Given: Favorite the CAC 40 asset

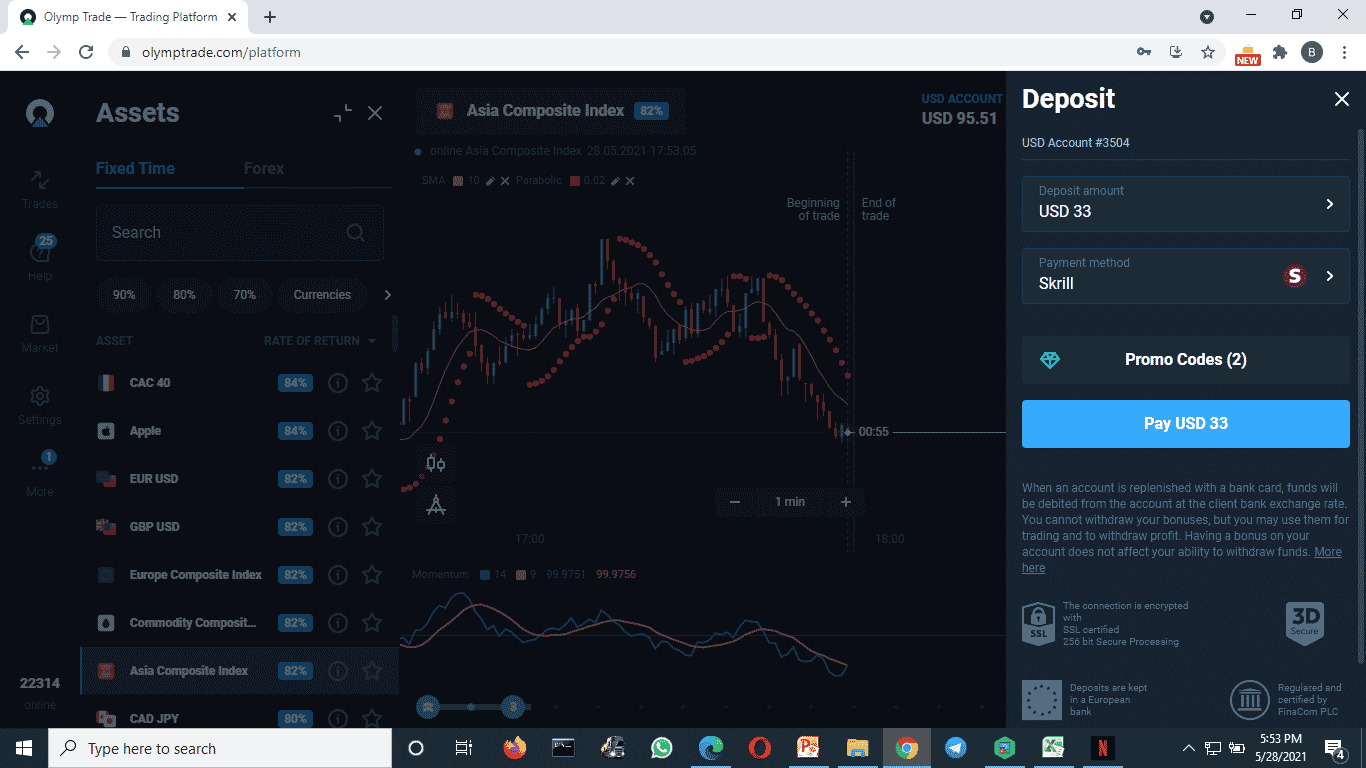Looking at the screenshot, I should [x=372, y=383].
